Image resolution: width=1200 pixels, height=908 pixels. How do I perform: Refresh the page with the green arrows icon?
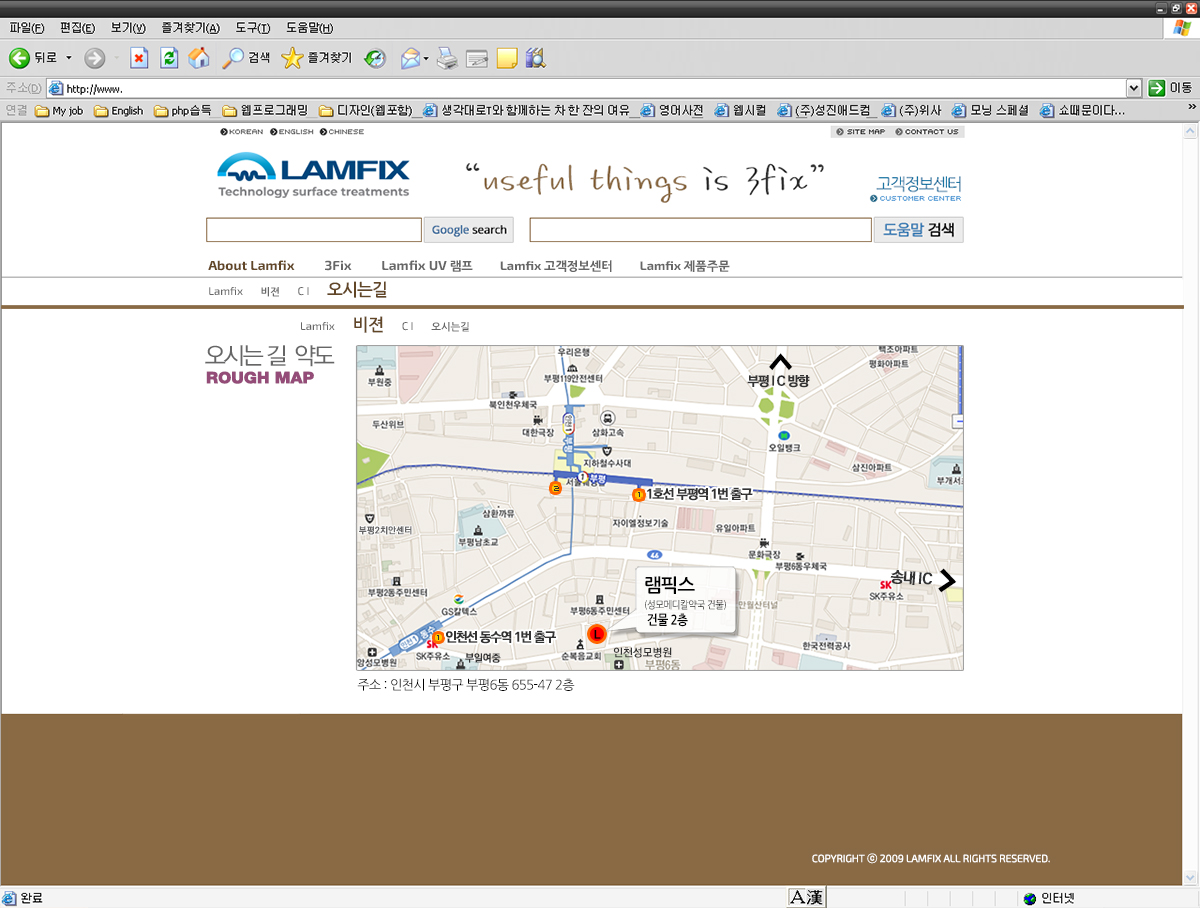tap(169, 58)
